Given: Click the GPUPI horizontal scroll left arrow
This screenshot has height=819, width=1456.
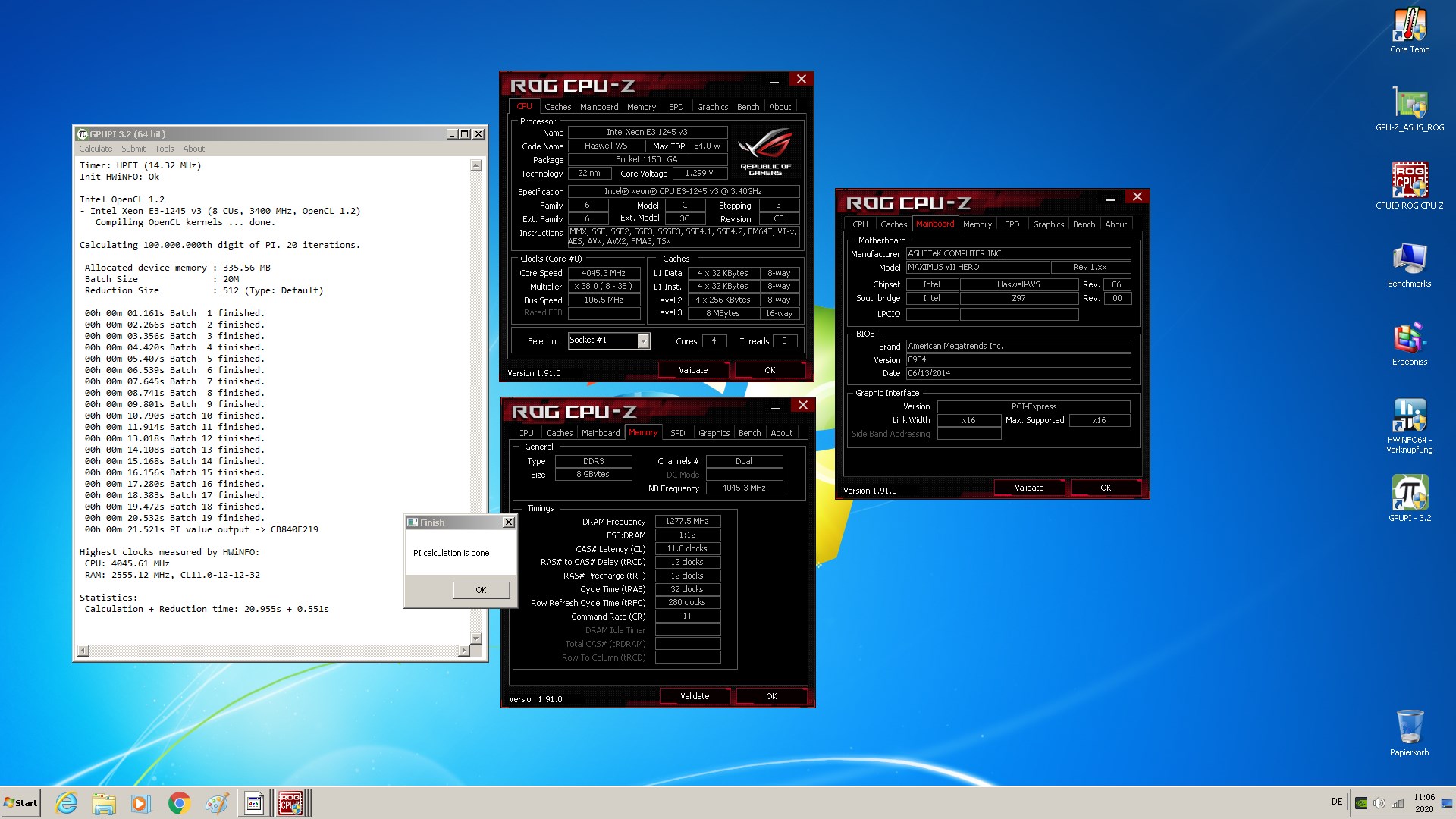Looking at the screenshot, I should (83, 651).
